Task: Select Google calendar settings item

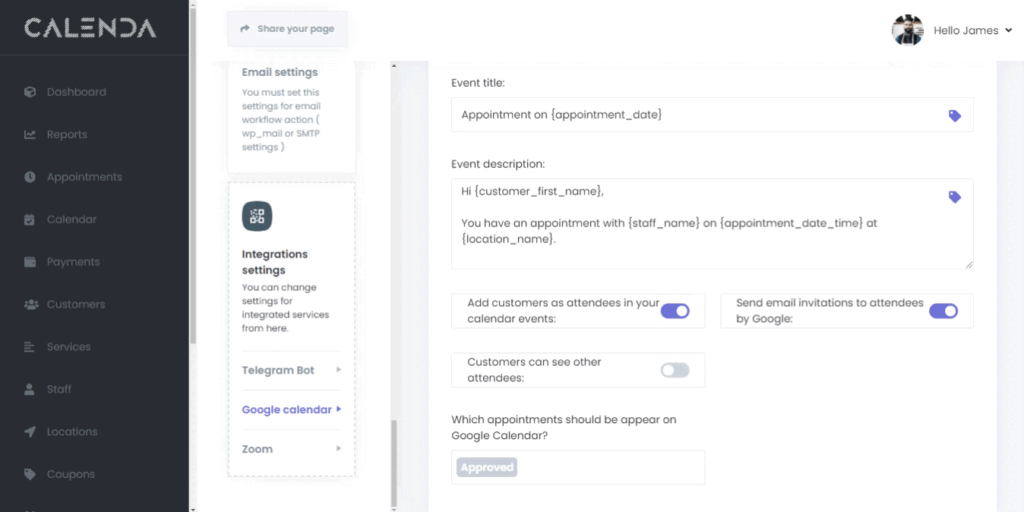Action: tap(291, 409)
